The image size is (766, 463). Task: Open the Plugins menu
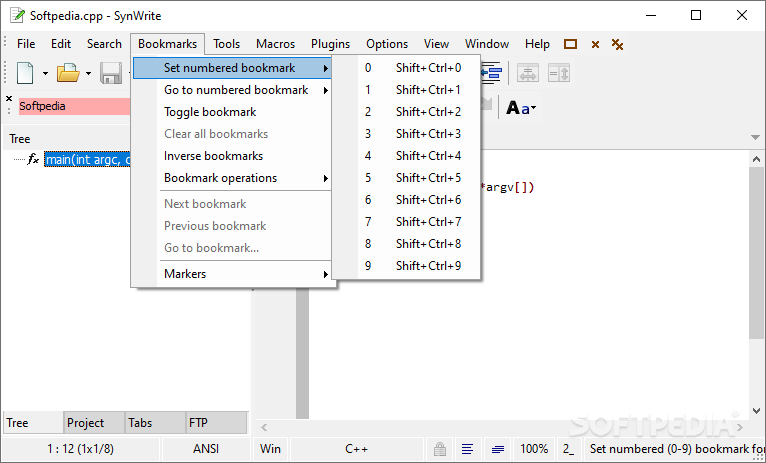click(331, 44)
